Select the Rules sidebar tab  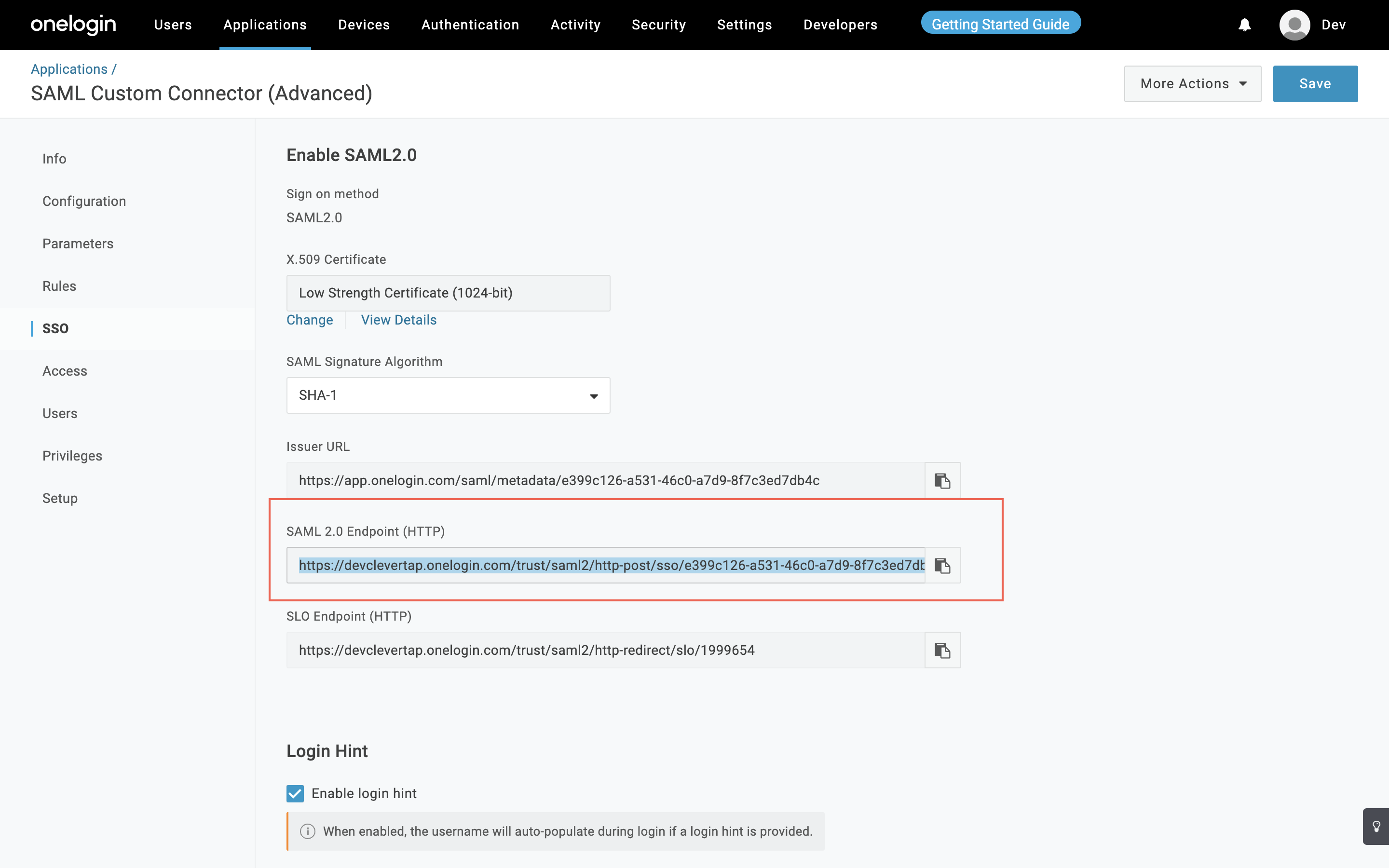point(59,286)
